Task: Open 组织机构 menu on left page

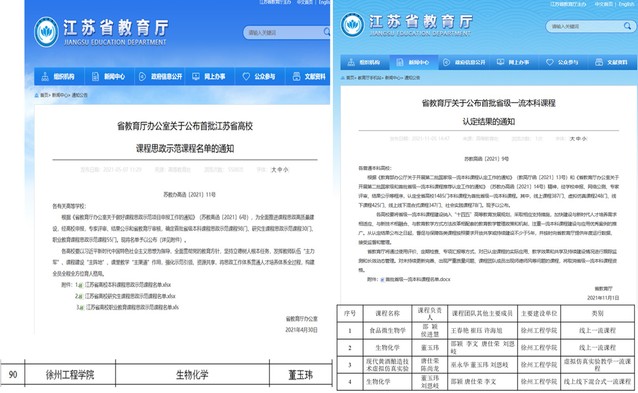Action: click(x=59, y=76)
